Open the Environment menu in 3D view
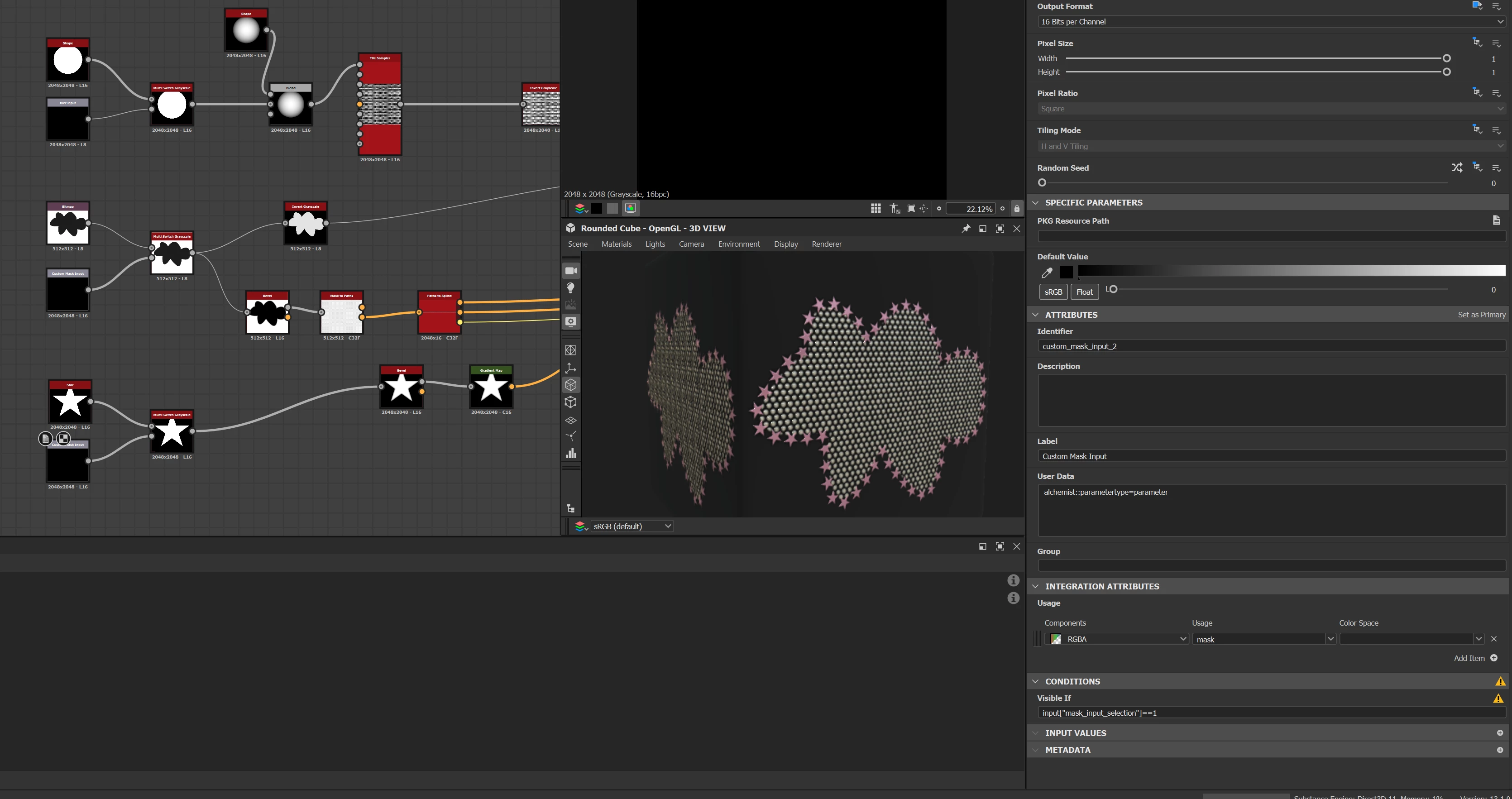This screenshot has height=799, width=1512. tap(738, 244)
